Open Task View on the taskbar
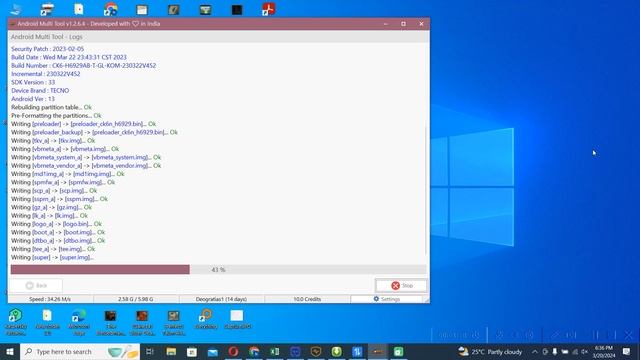The image size is (640, 360). 150,351
